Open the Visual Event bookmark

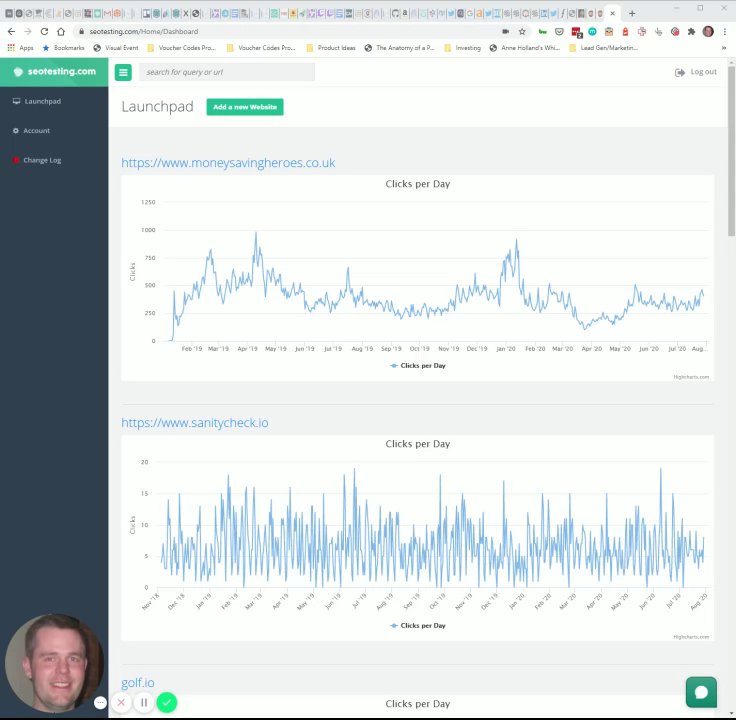pos(116,48)
